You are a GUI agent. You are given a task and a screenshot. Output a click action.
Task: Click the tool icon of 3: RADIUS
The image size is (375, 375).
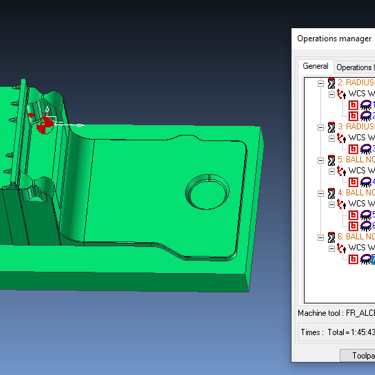(x=331, y=127)
